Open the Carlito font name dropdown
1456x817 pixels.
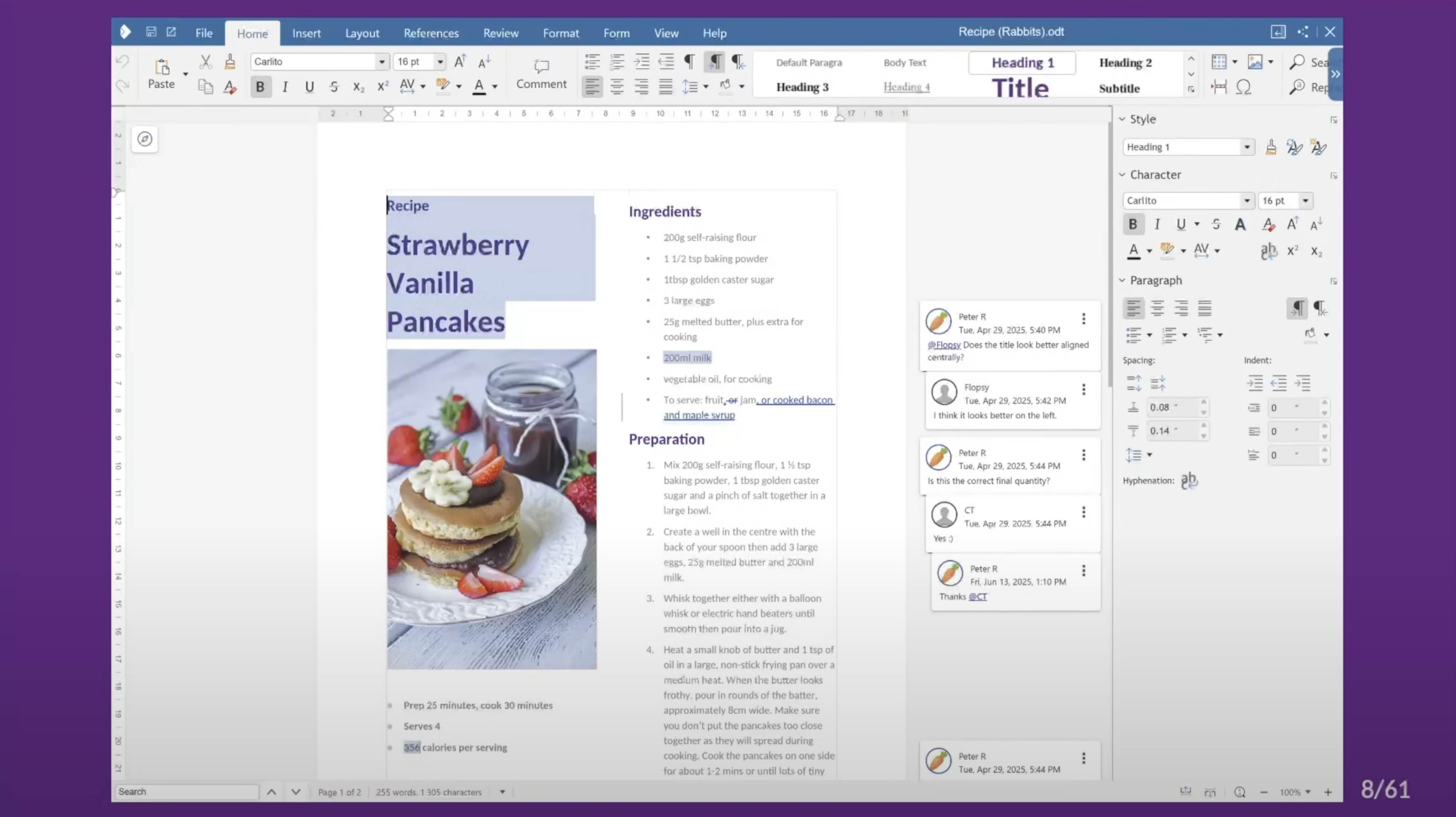point(382,62)
